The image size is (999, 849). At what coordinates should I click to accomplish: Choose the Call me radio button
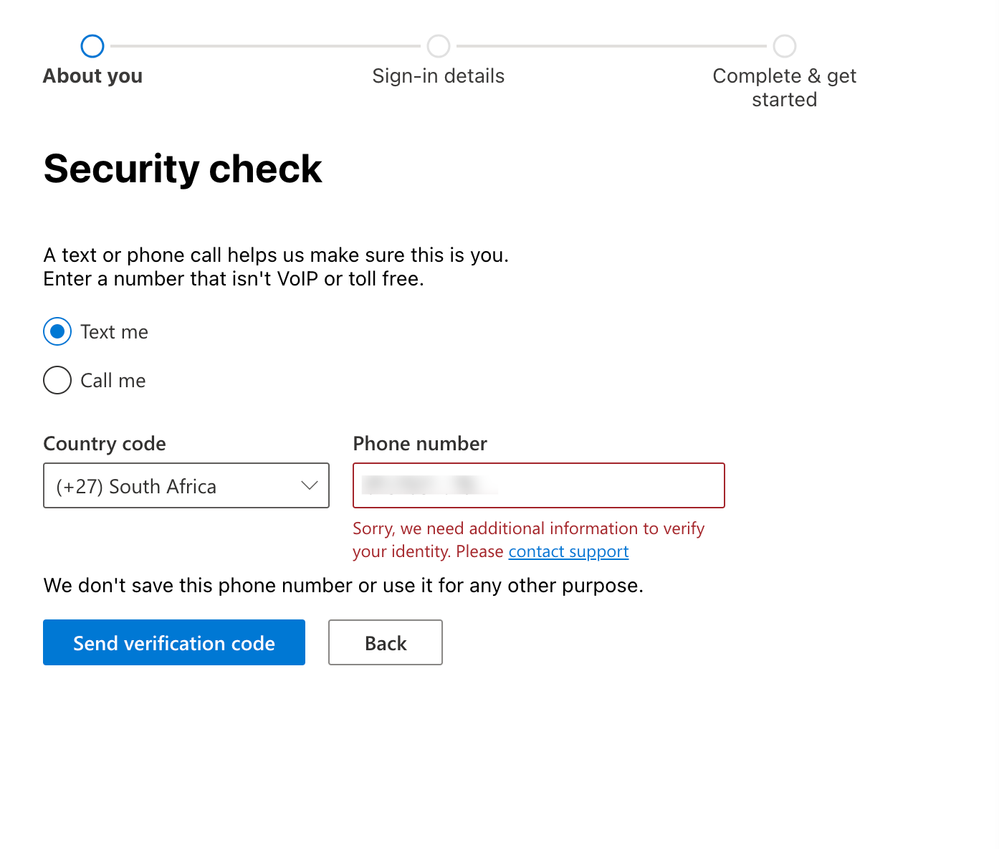pos(57,380)
